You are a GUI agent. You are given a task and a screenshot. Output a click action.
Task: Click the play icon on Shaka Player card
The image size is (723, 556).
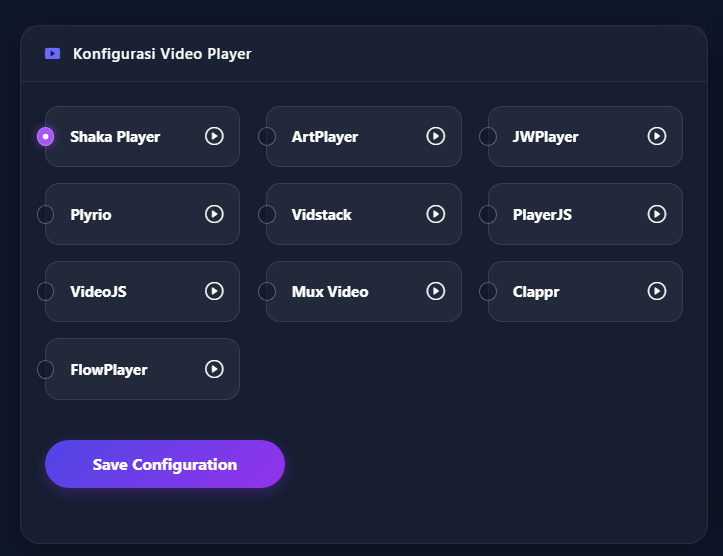214,136
